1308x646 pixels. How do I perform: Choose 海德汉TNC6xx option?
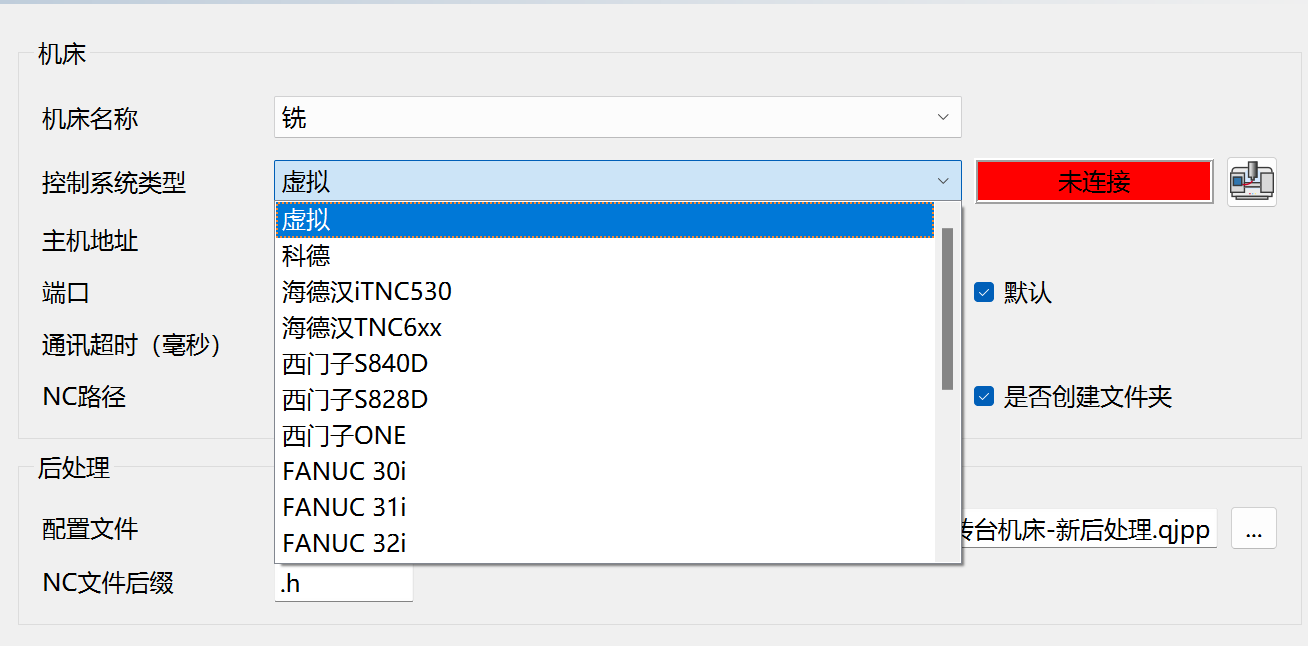point(605,328)
